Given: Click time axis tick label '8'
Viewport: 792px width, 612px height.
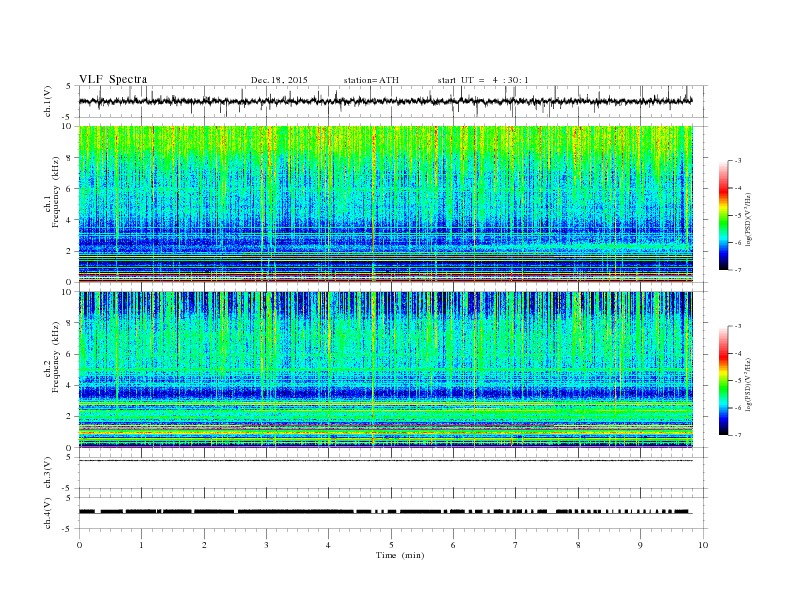Looking at the screenshot, I should click(x=578, y=545).
